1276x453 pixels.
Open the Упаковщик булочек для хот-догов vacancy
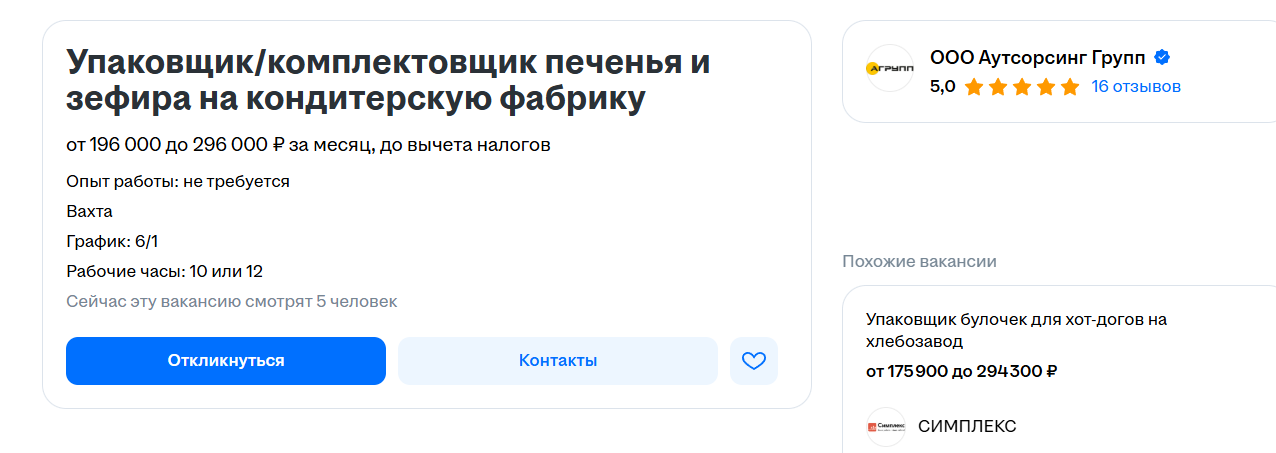[x=1015, y=330]
